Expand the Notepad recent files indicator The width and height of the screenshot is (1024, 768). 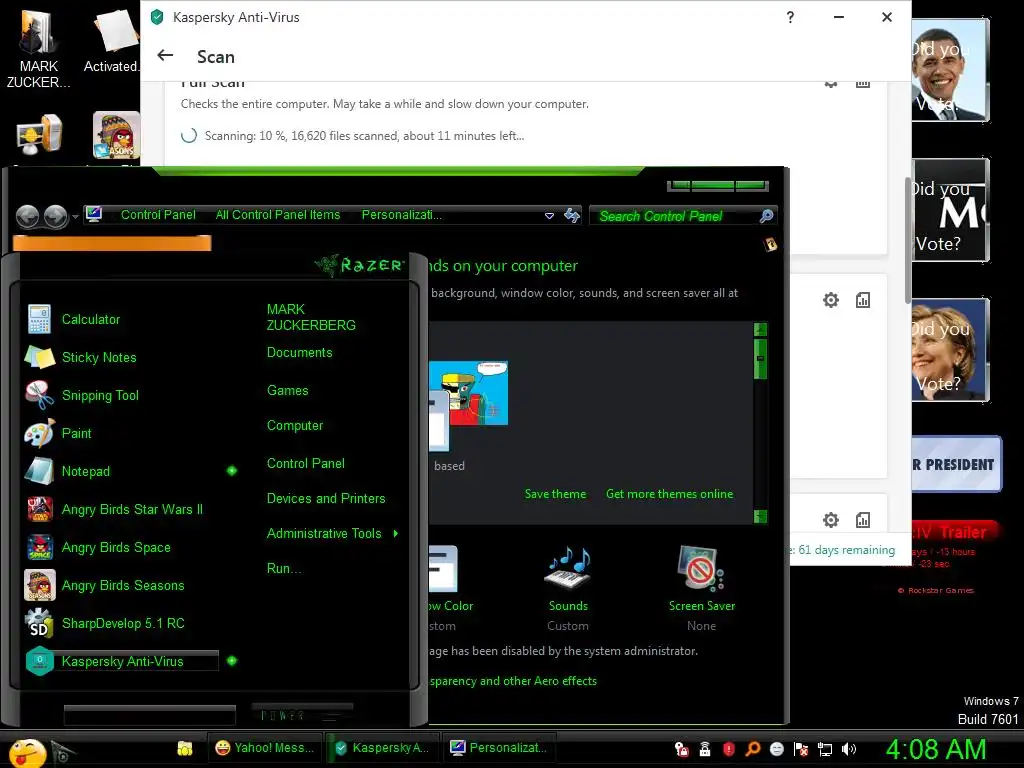[232, 471]
